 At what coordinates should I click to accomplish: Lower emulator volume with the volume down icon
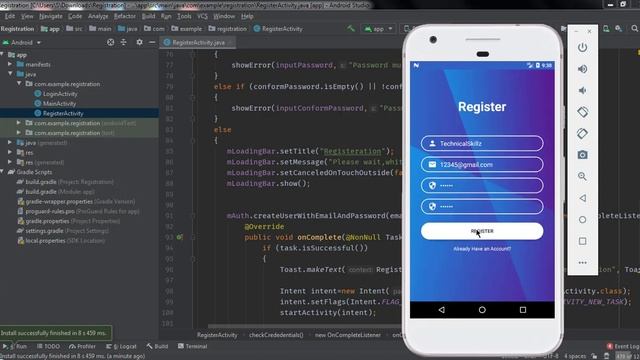582,90
